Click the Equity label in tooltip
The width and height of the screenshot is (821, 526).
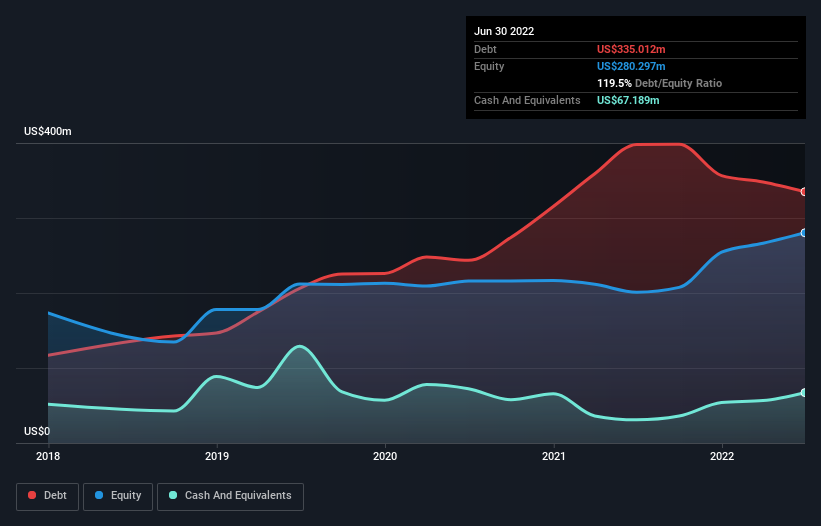pos(489,66)
